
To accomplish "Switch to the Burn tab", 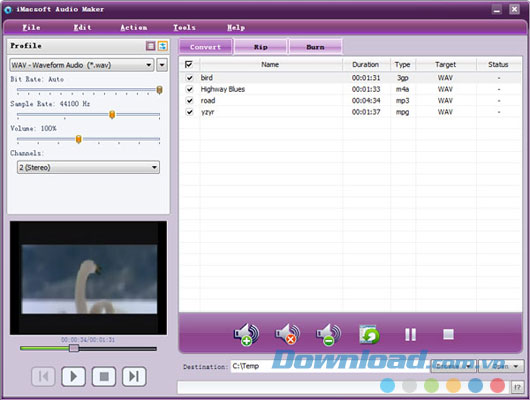I will click(315, 47).
